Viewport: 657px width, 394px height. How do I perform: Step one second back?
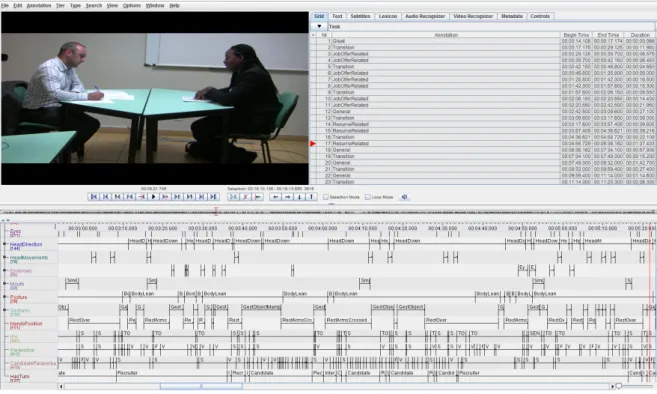click(x=118, y=197)
